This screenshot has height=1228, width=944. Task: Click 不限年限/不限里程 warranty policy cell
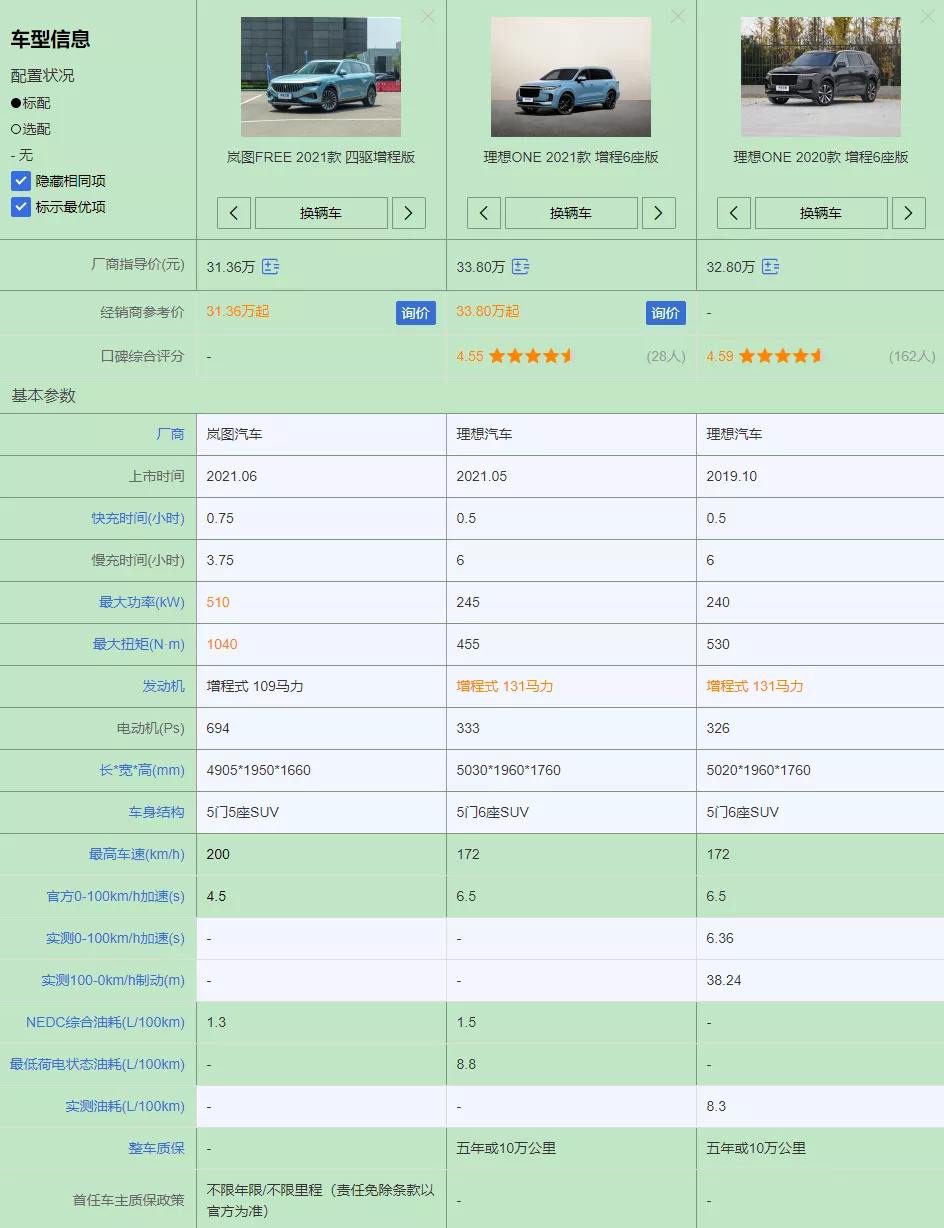point(321,1200)
